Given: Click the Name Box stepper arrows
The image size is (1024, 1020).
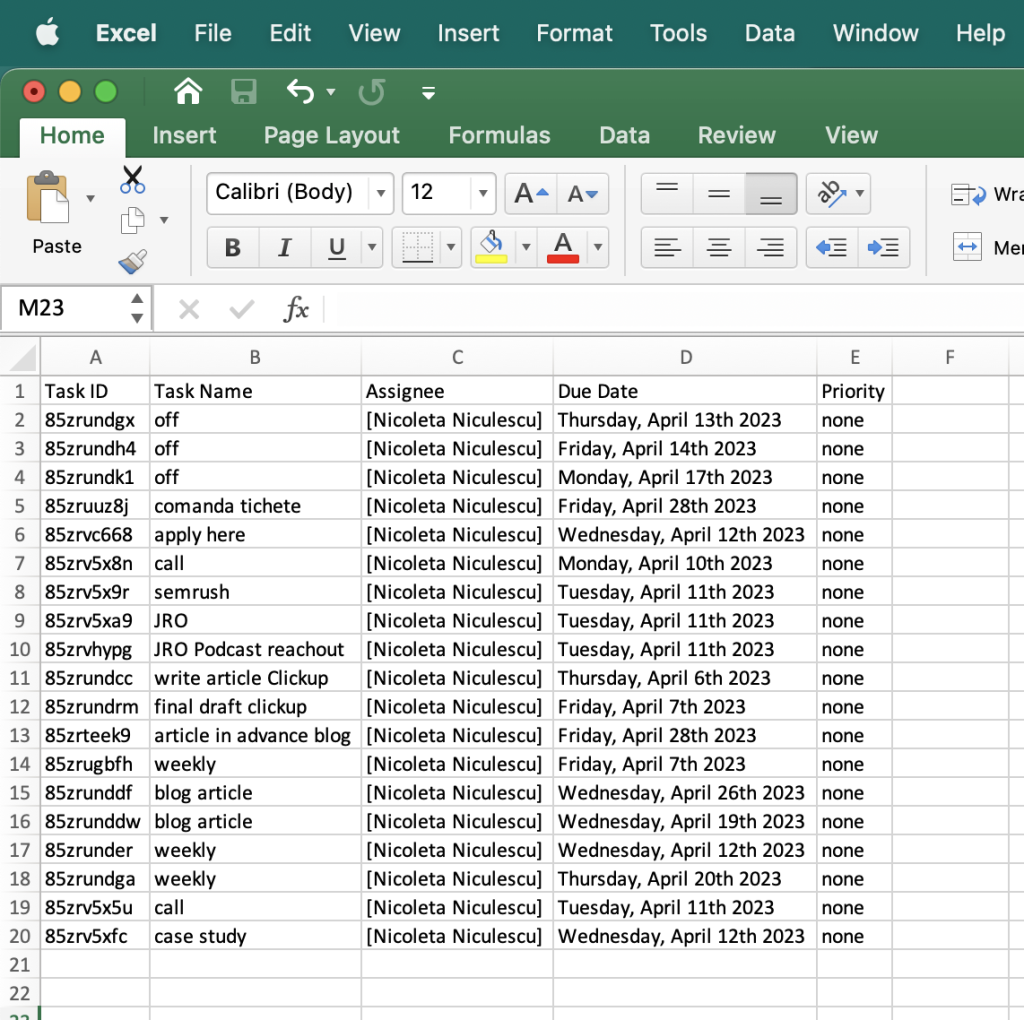Looking at the screenshot, I should click(x=136, y=308).
